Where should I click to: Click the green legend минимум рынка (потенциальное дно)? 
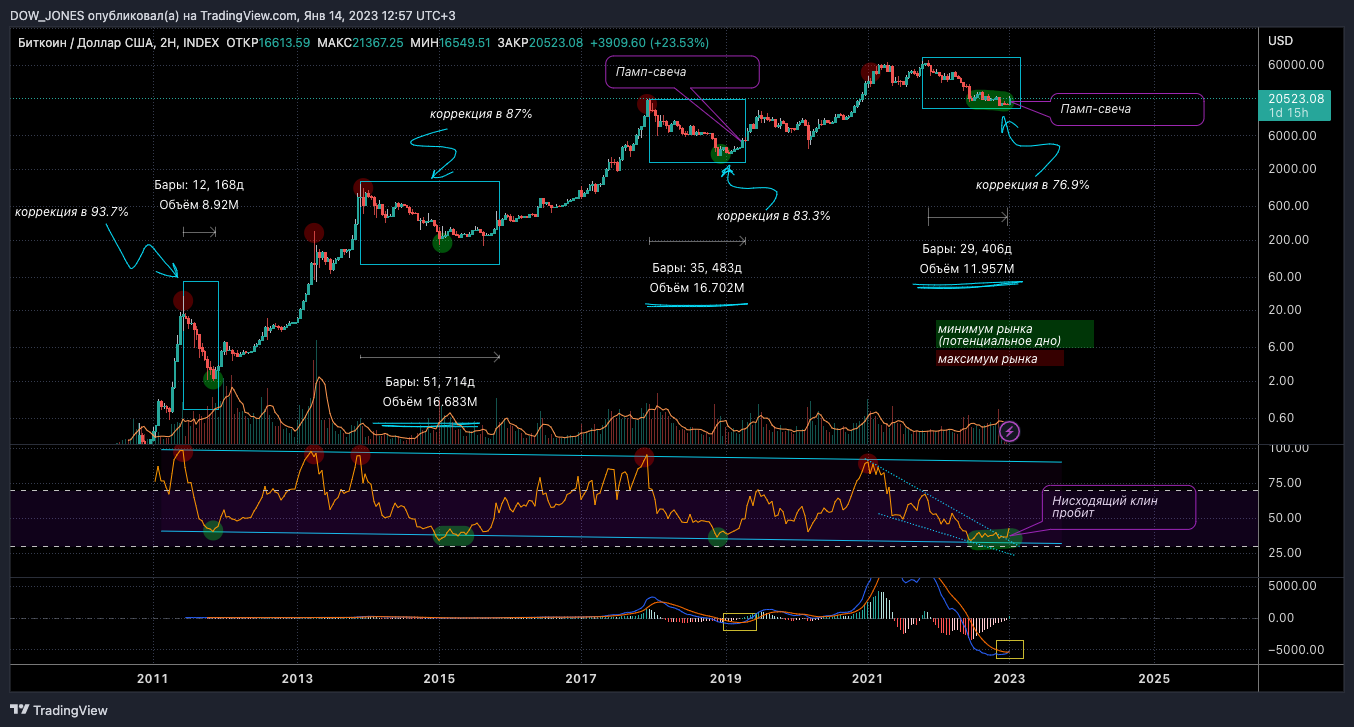[x=1014, y=334]
